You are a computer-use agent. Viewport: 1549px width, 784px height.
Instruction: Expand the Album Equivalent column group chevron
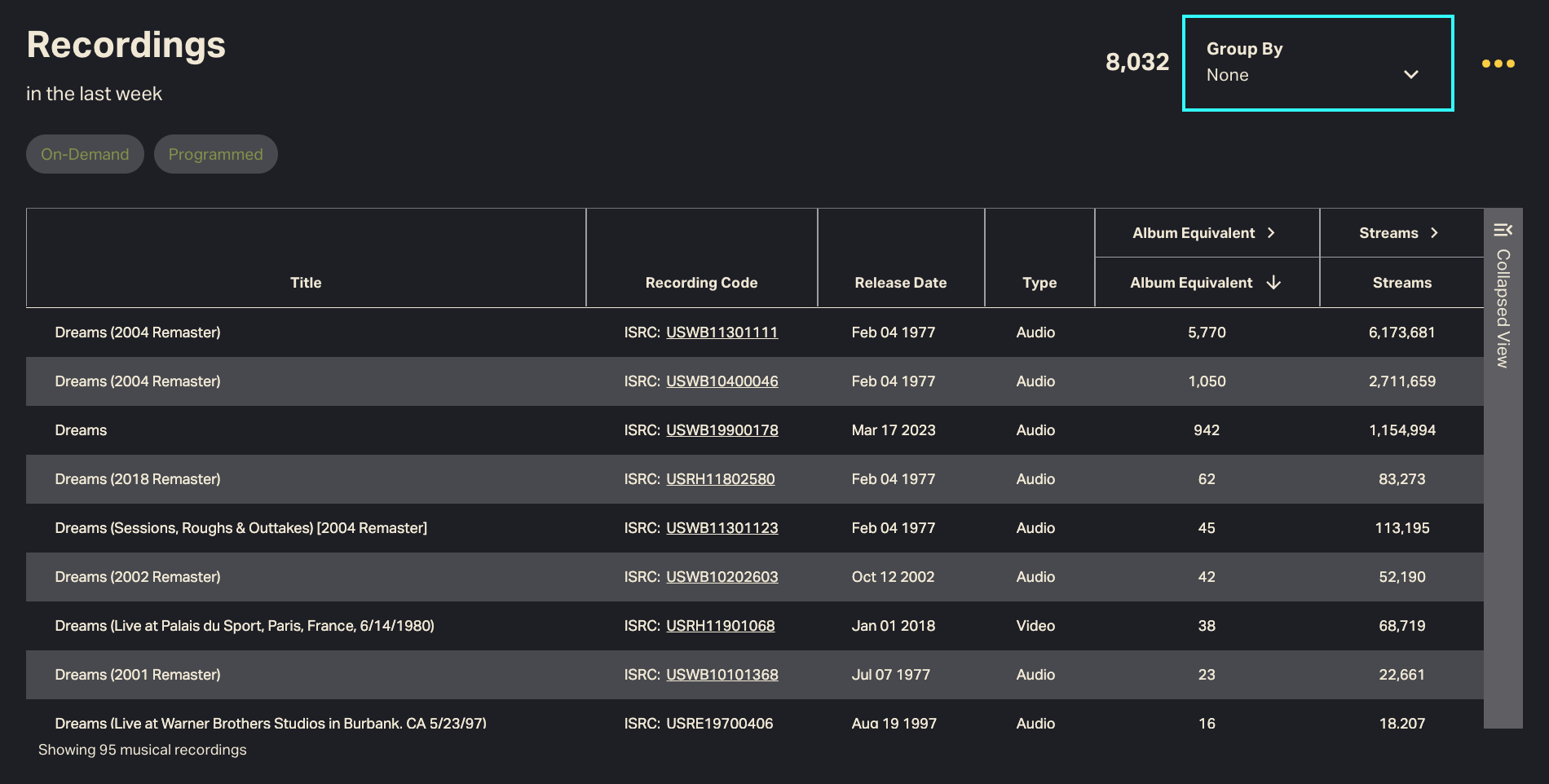pyautogui.click(x=1271, y=233)
